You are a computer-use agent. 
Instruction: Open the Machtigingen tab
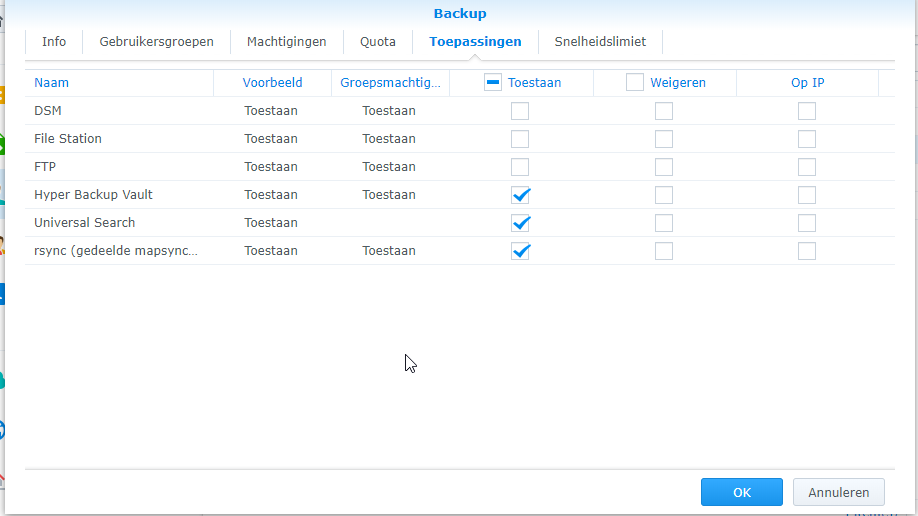[x=286, y=42]
